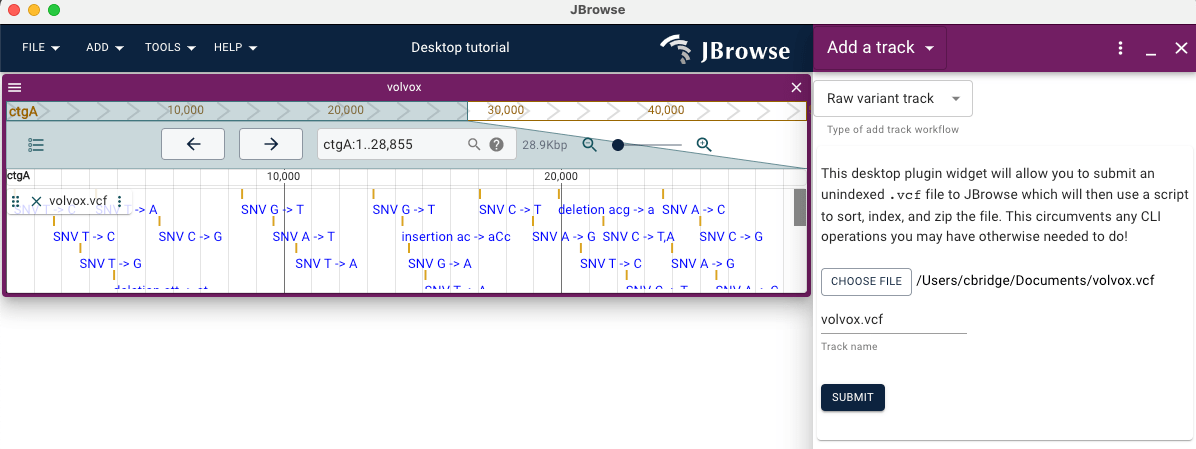Click the /Users/cbridge/Documents/volvox.vcf file path

click(1035, 281)
